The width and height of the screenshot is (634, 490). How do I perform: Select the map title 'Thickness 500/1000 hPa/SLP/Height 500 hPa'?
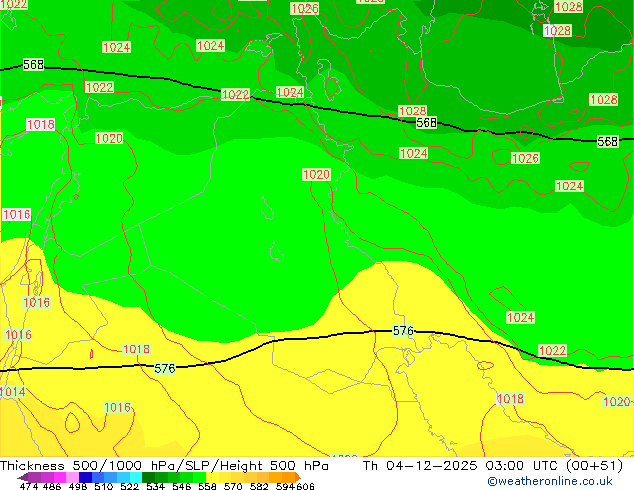(x=164, y=466)
